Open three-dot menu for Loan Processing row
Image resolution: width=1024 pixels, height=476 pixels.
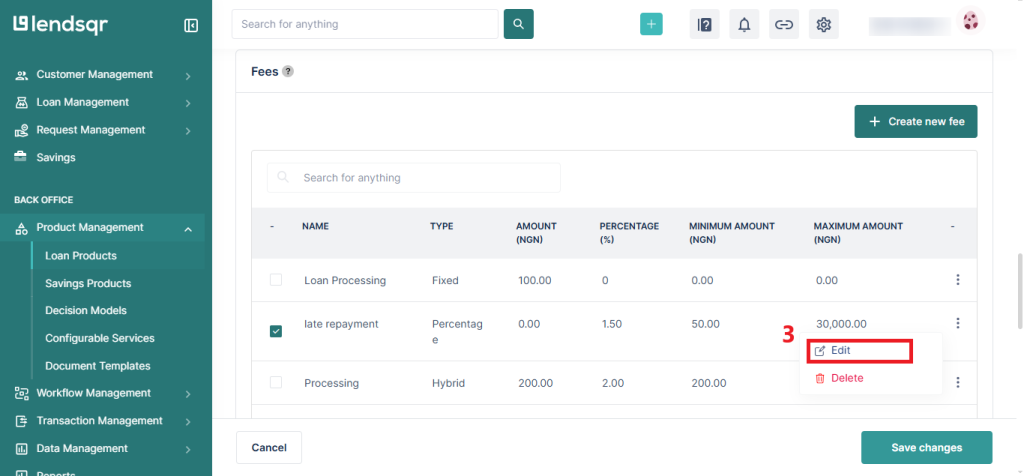coord(957,280)
